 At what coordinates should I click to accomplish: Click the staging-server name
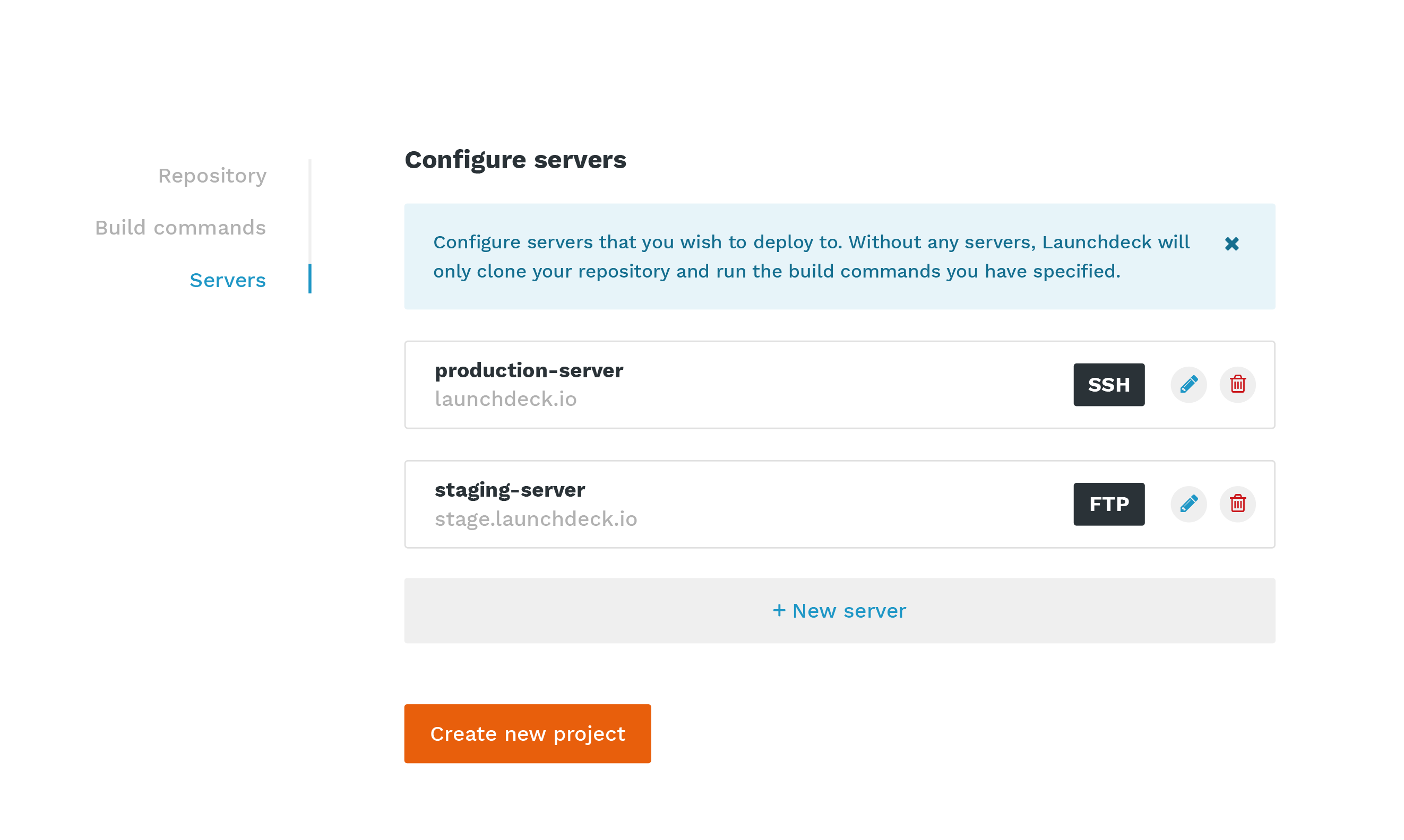(510, 490)
